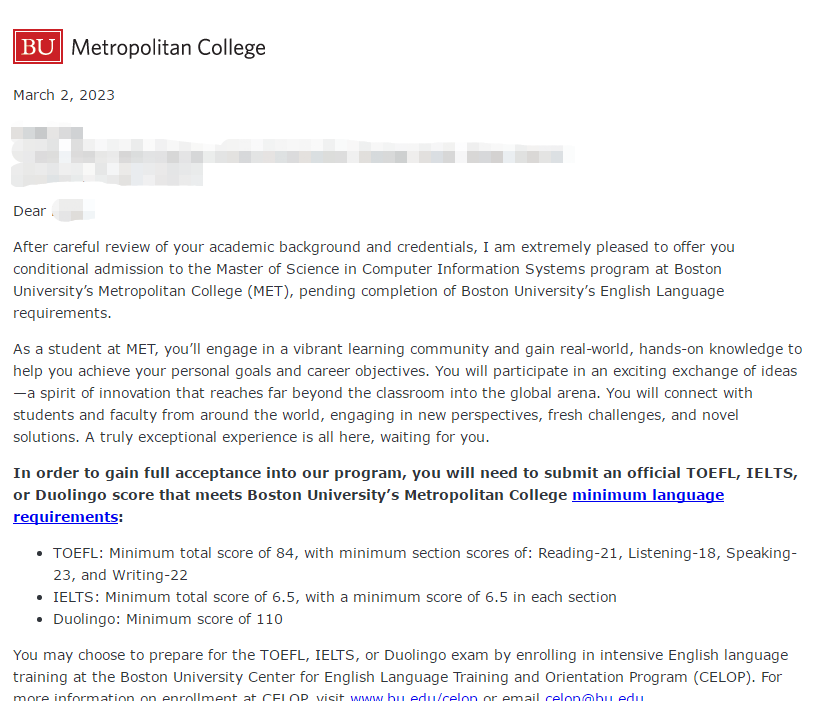This screenshot has width=820, height=701.
Task: Click the red BU logo icon
Action: click(x=38, y=47)
